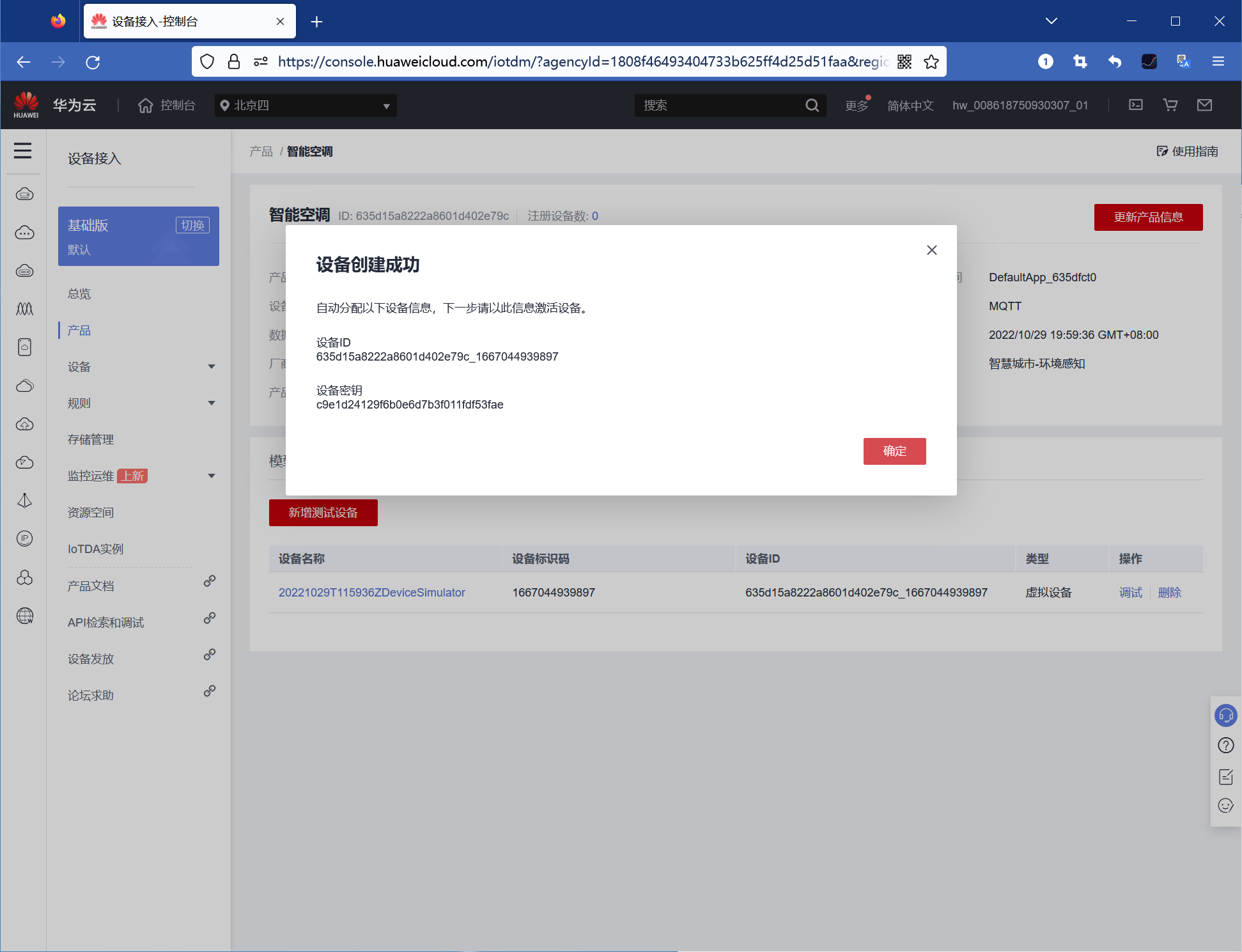
Task: Click the CloudShell terminal icon in header
Action: (1135, 105)
